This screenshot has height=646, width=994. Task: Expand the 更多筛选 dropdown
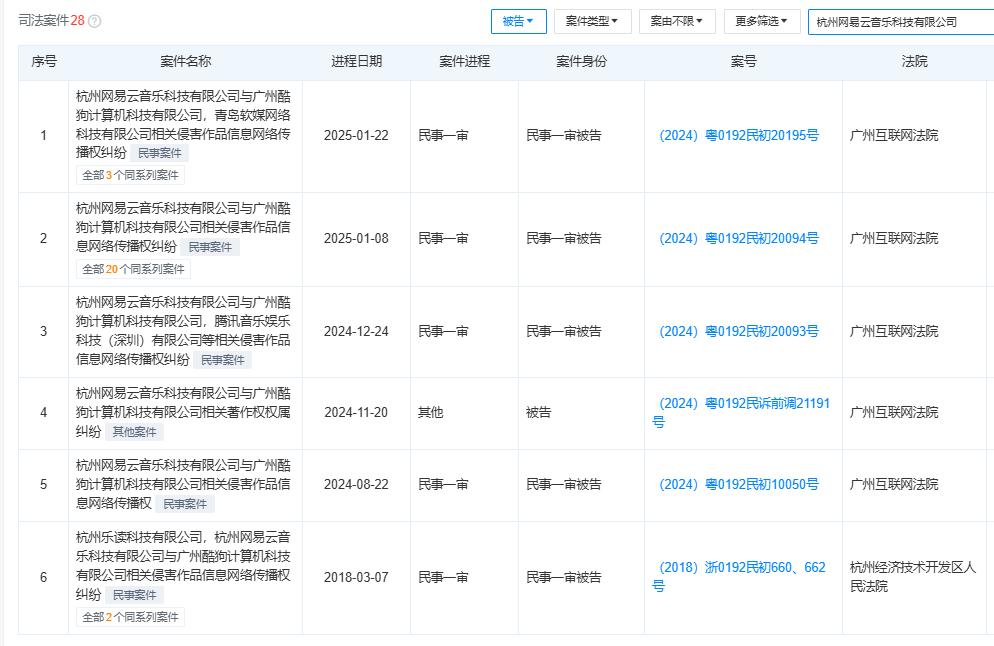761,21
